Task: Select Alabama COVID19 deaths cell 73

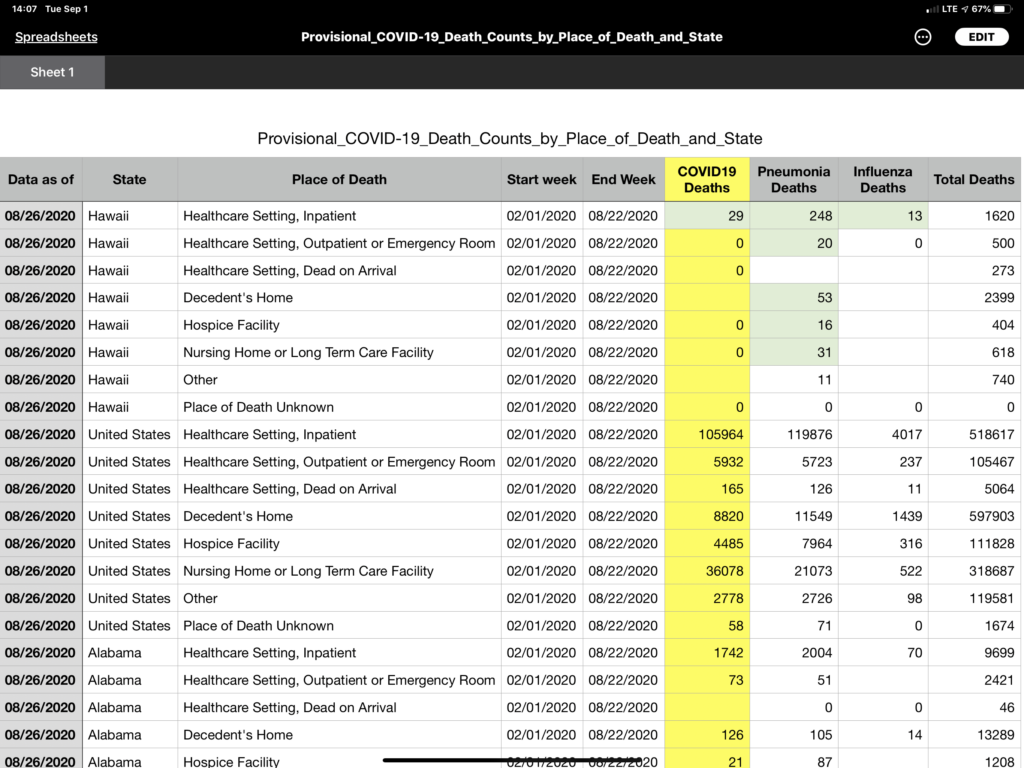Action: point(707,680)
